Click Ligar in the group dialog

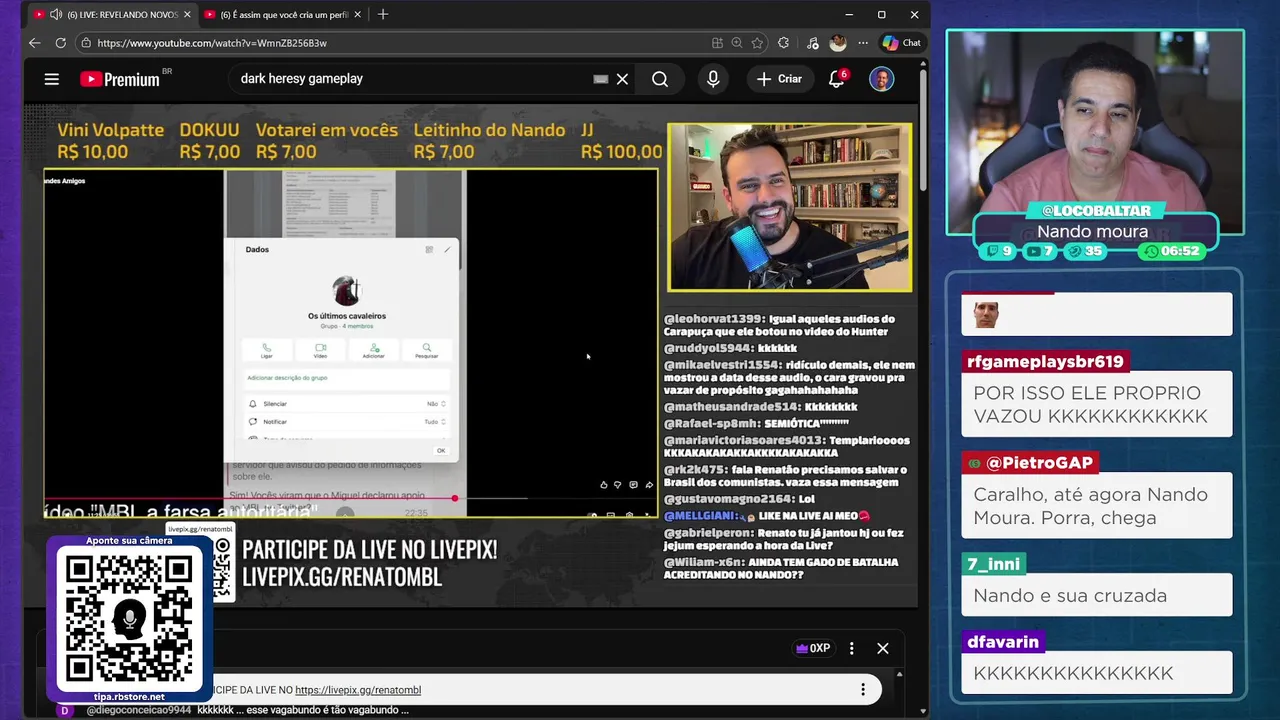tap(266, 350)
